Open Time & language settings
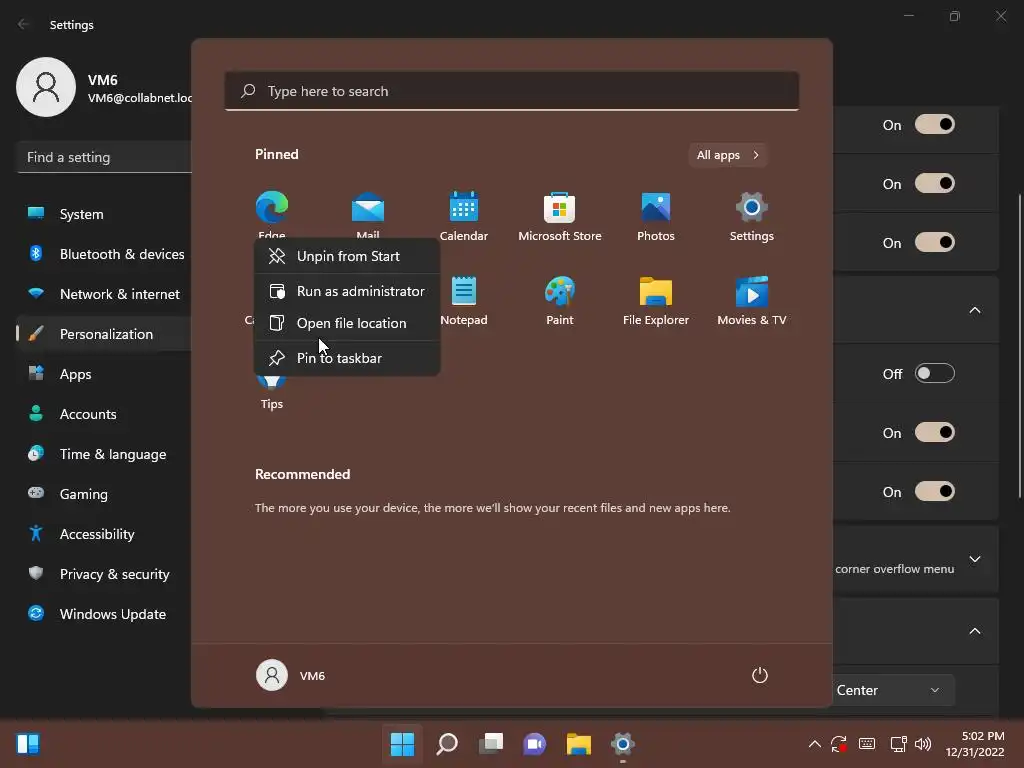Viewport: 1024px width, 768px height. tap(104, 454)
